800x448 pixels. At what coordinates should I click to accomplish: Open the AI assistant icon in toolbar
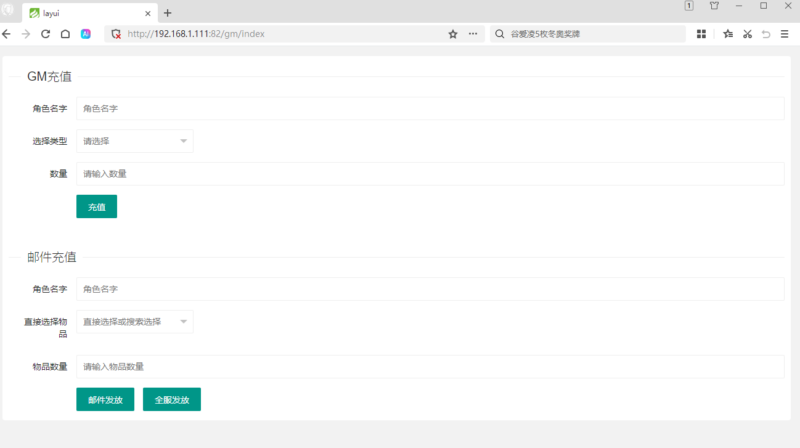(x=86, y=34)
